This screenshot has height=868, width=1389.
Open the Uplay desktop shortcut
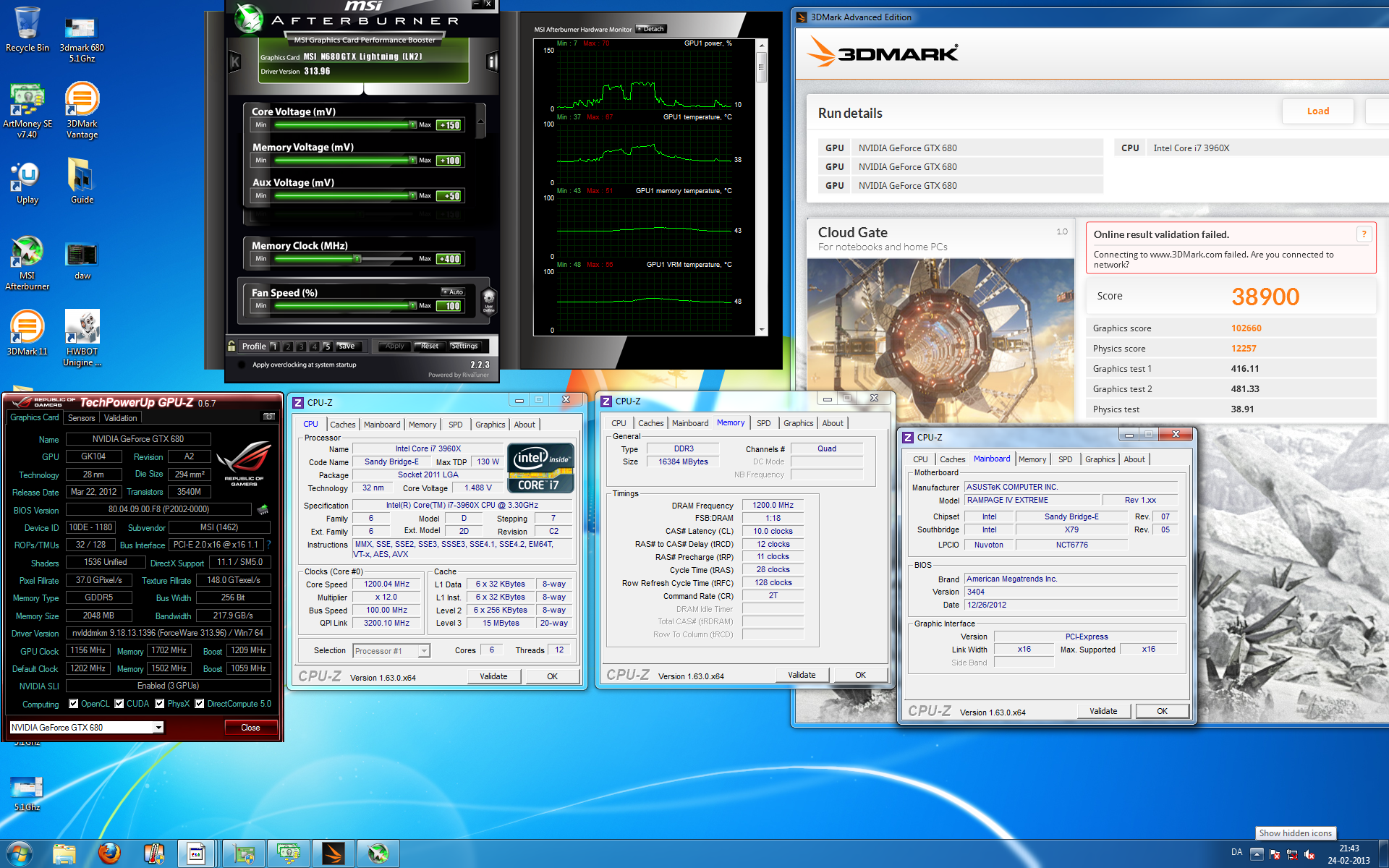pos(27,182)
